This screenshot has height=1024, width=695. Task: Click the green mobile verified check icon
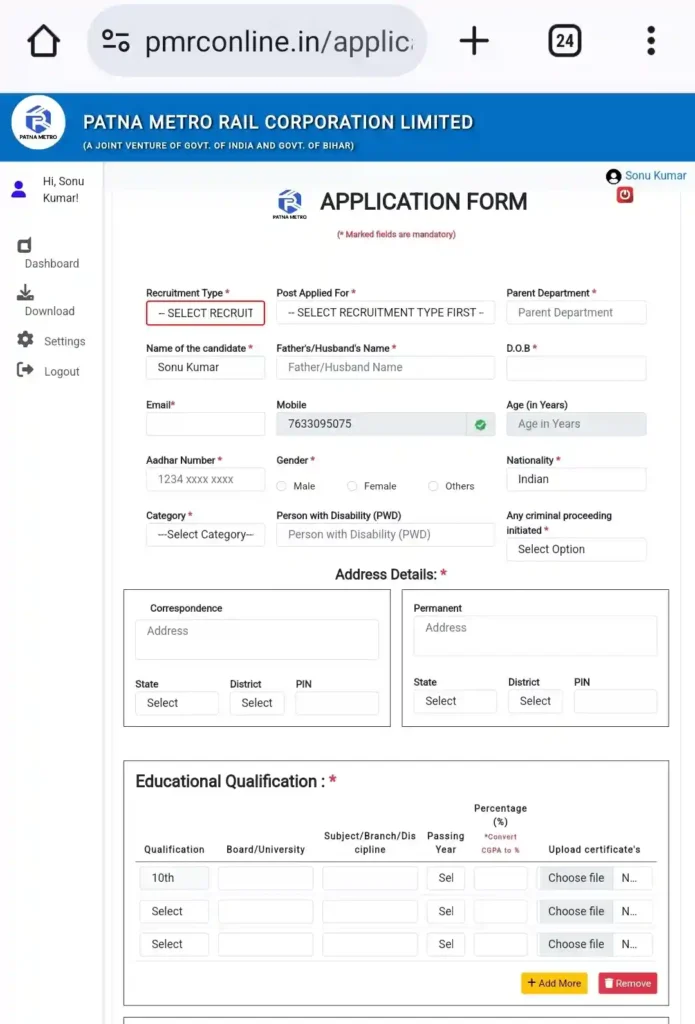(x=481, y=424)
